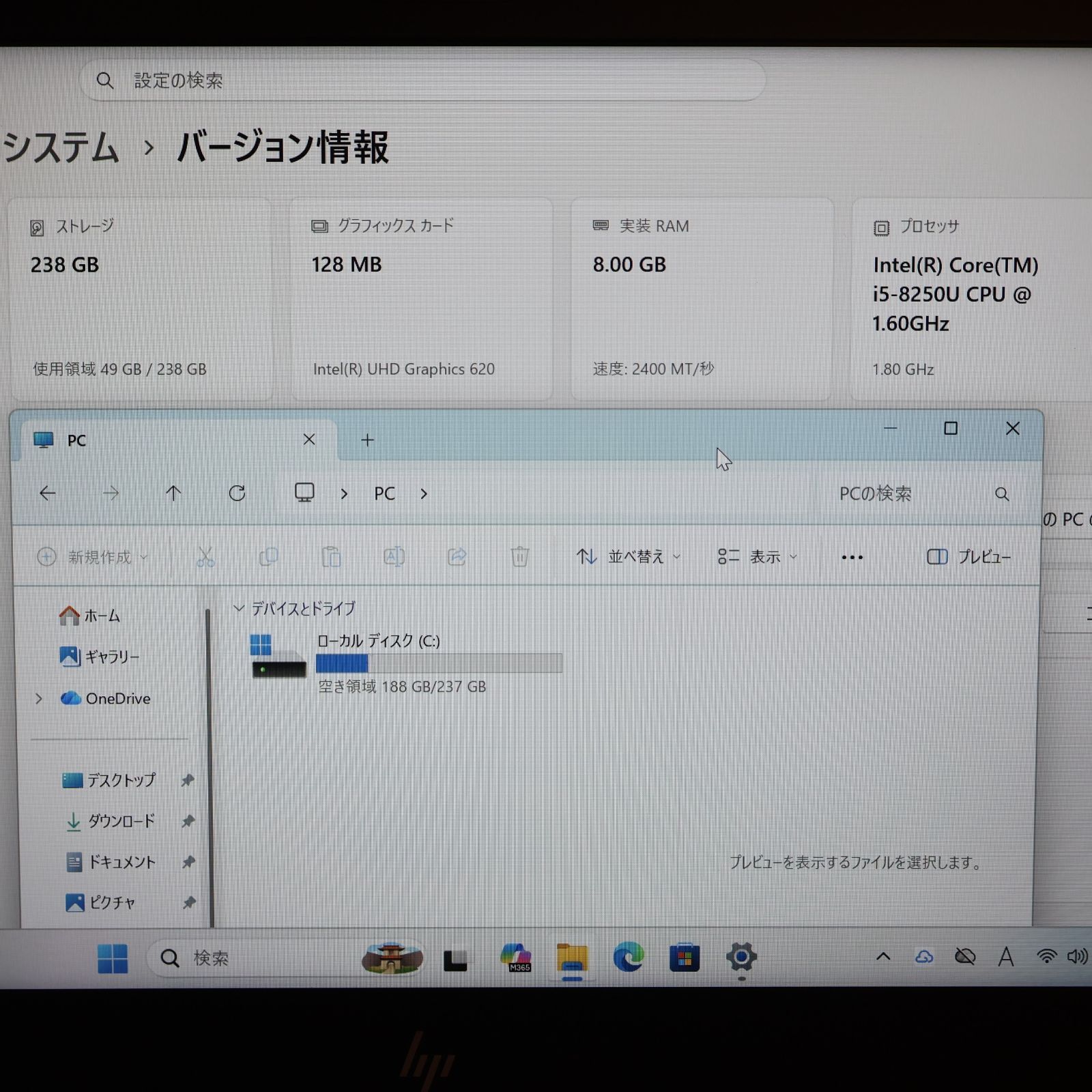Screen dimensions: 1092x1092
Task: Expand the chevron after PC in address bar
Action: tap(424, 493)
